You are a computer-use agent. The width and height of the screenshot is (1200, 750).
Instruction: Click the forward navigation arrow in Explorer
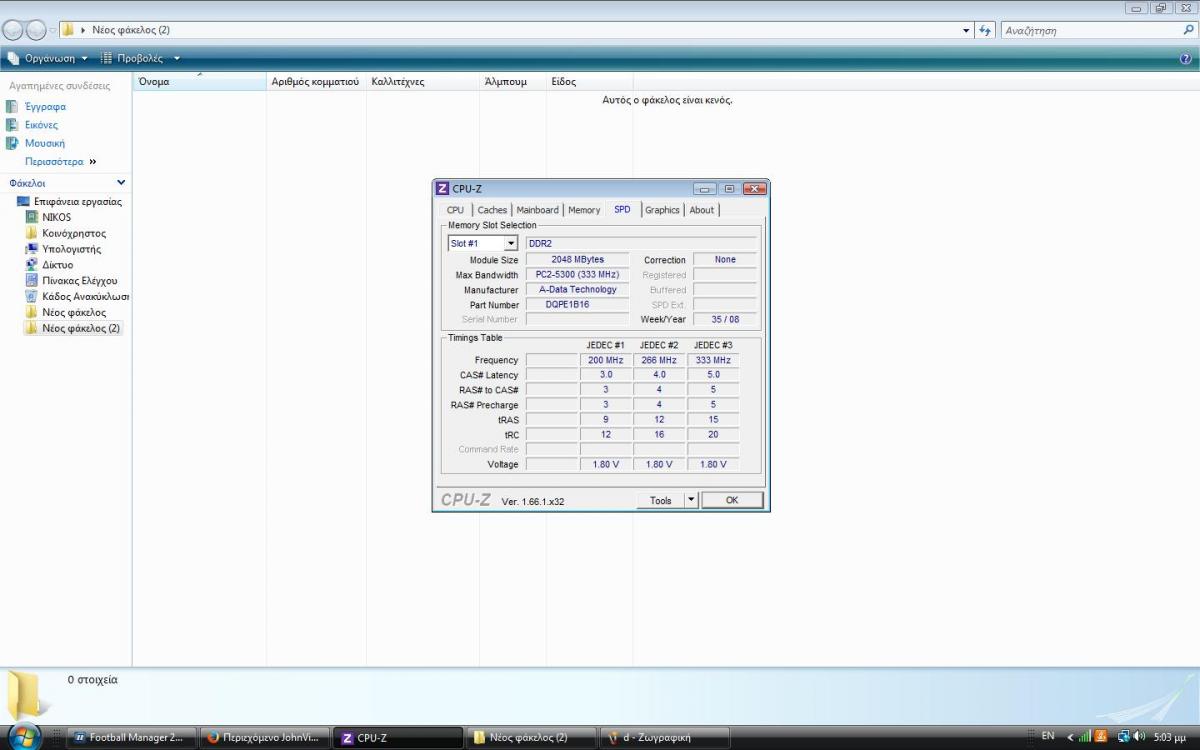click(x=37, y=30)
